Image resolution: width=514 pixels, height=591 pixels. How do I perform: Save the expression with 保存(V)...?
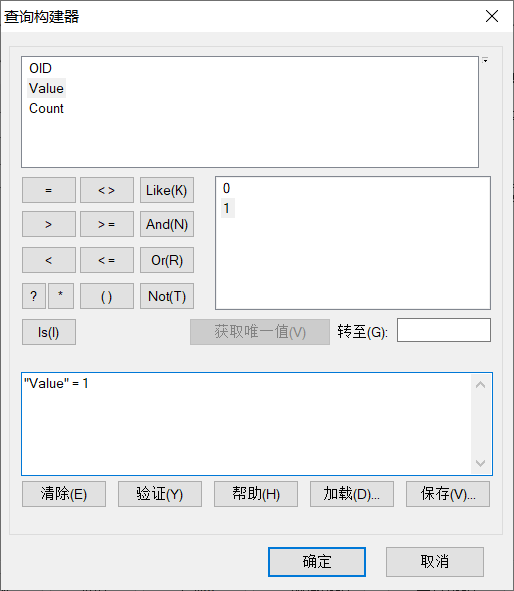tap(448, 494)
